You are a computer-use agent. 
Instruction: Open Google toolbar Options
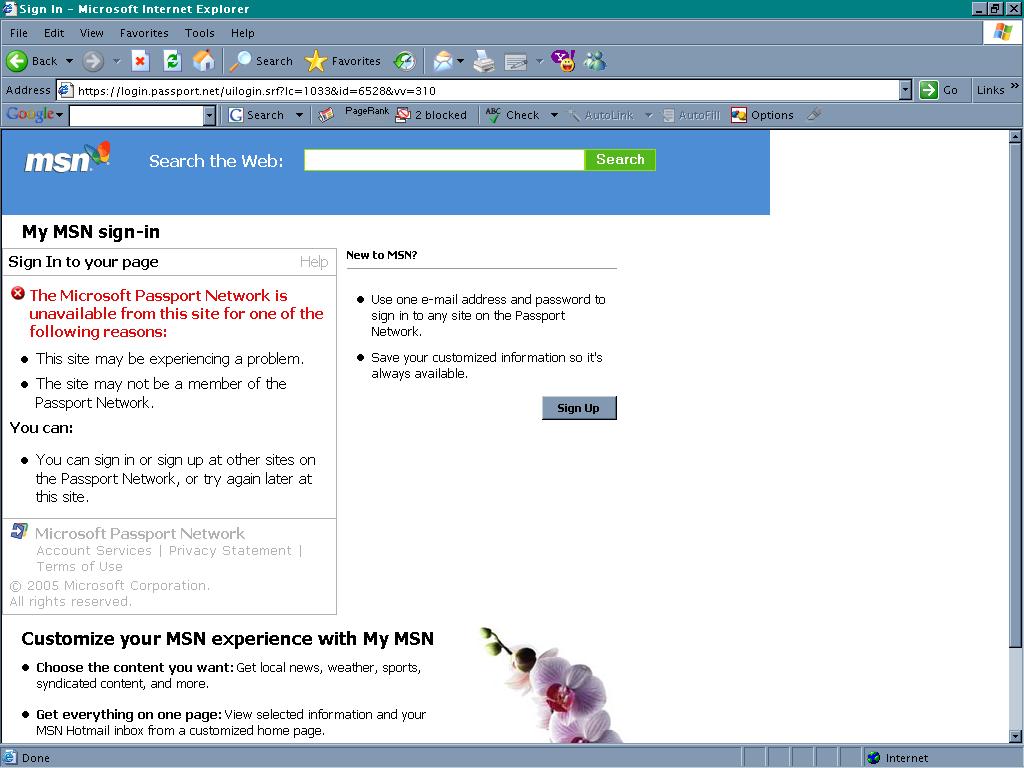pyautogui.click(x=762, y=115)
